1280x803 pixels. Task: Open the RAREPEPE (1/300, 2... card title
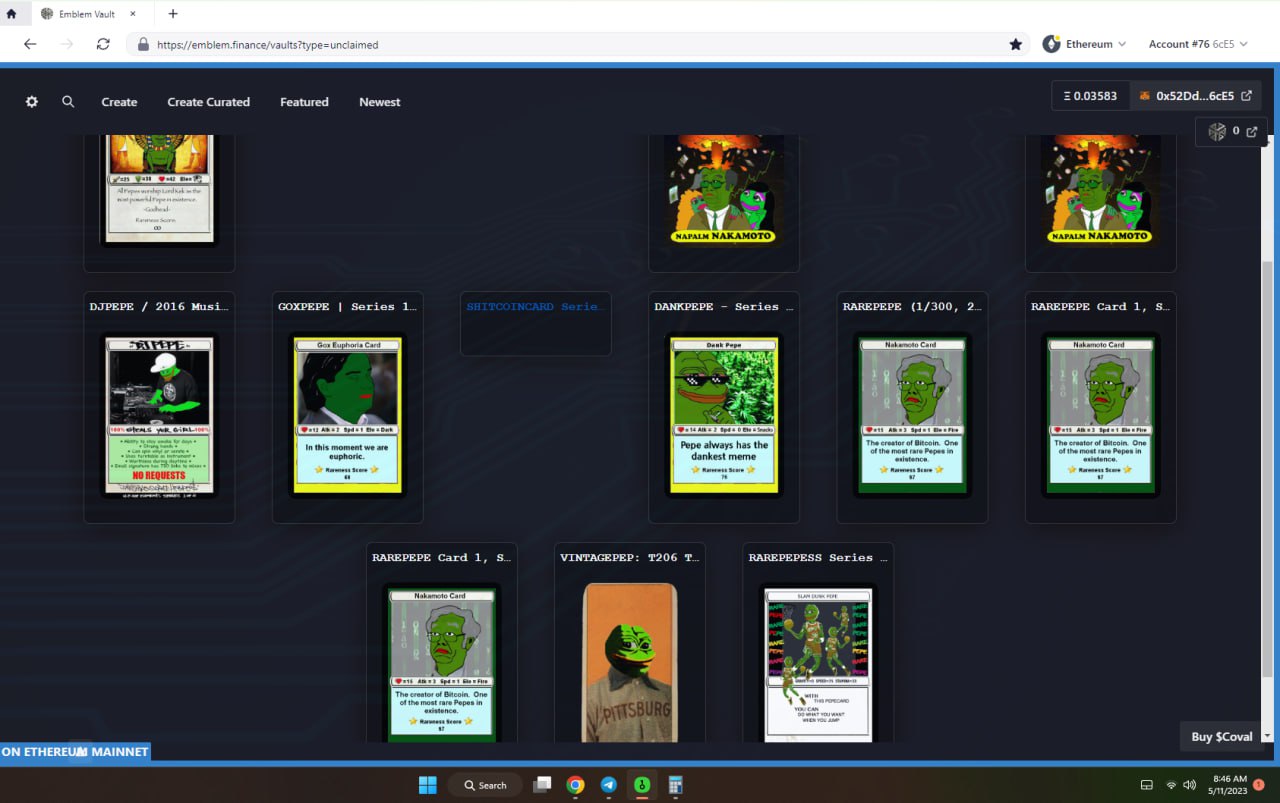point(912,307)
